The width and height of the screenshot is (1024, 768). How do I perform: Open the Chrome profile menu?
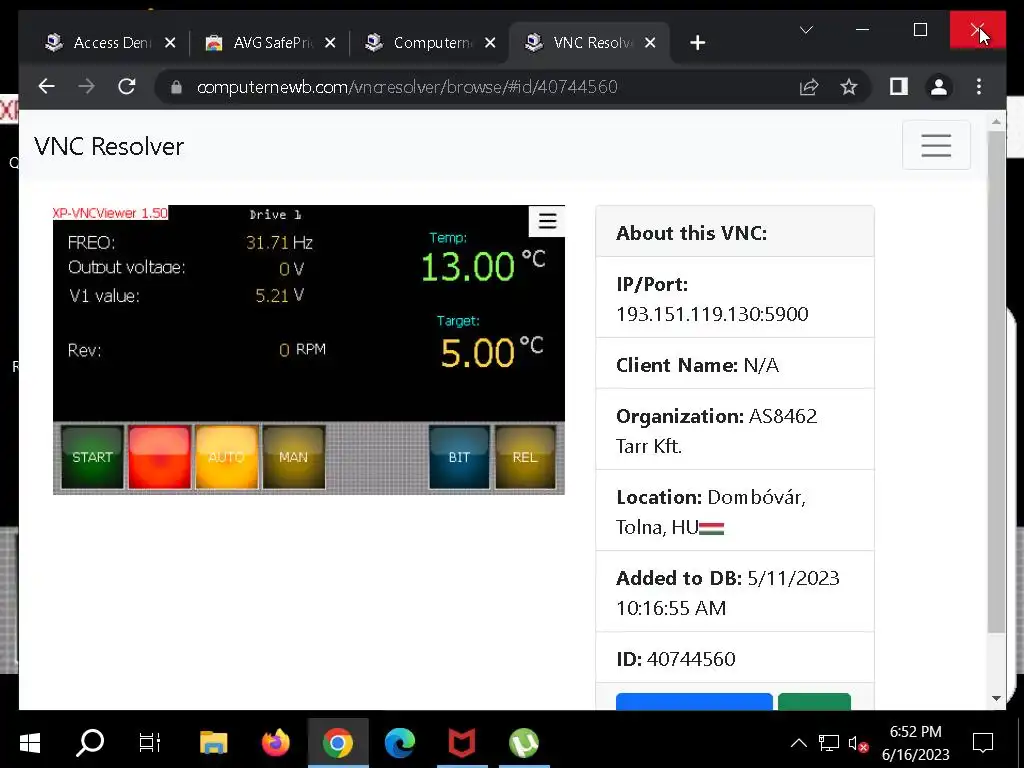[x=938, y=86]
